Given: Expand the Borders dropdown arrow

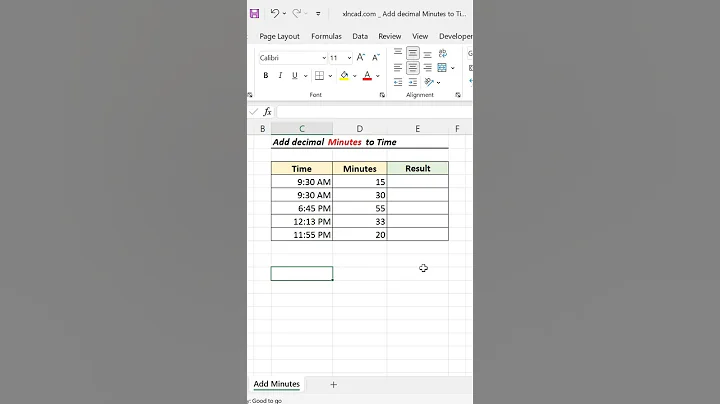Looking at the screenshot, I should tap(330, 76).
